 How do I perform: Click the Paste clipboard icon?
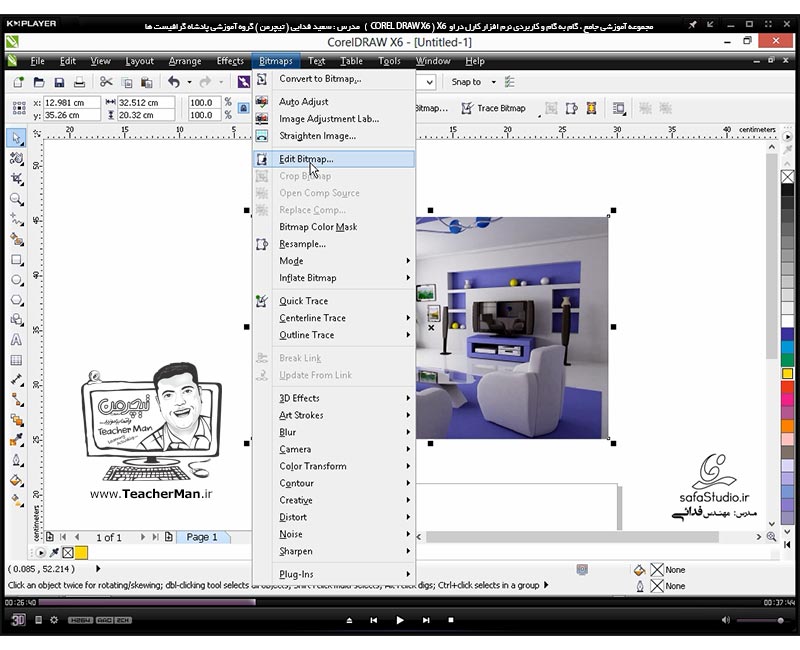pyautogui.click(x=146, y=82)
